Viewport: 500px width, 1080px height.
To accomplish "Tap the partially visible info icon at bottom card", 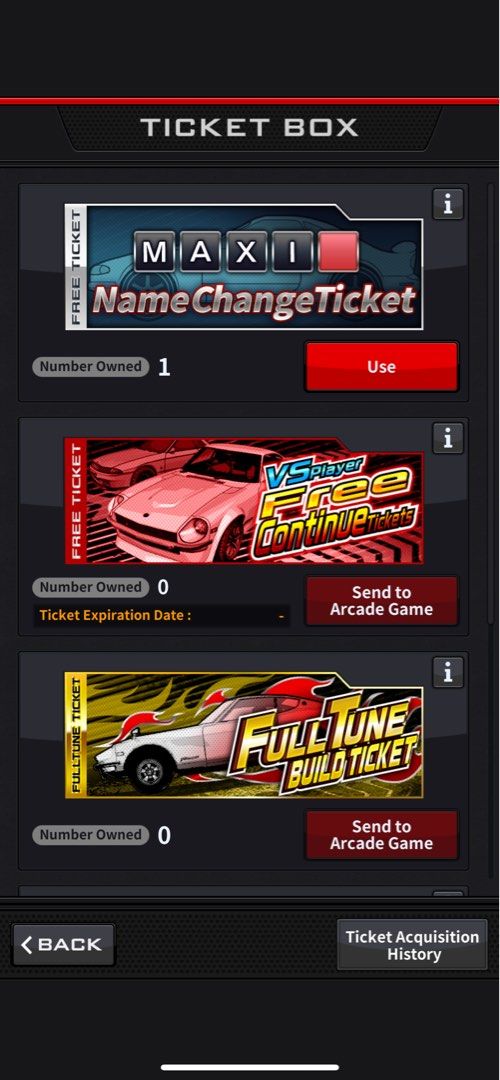I will (x=448, y=893).
